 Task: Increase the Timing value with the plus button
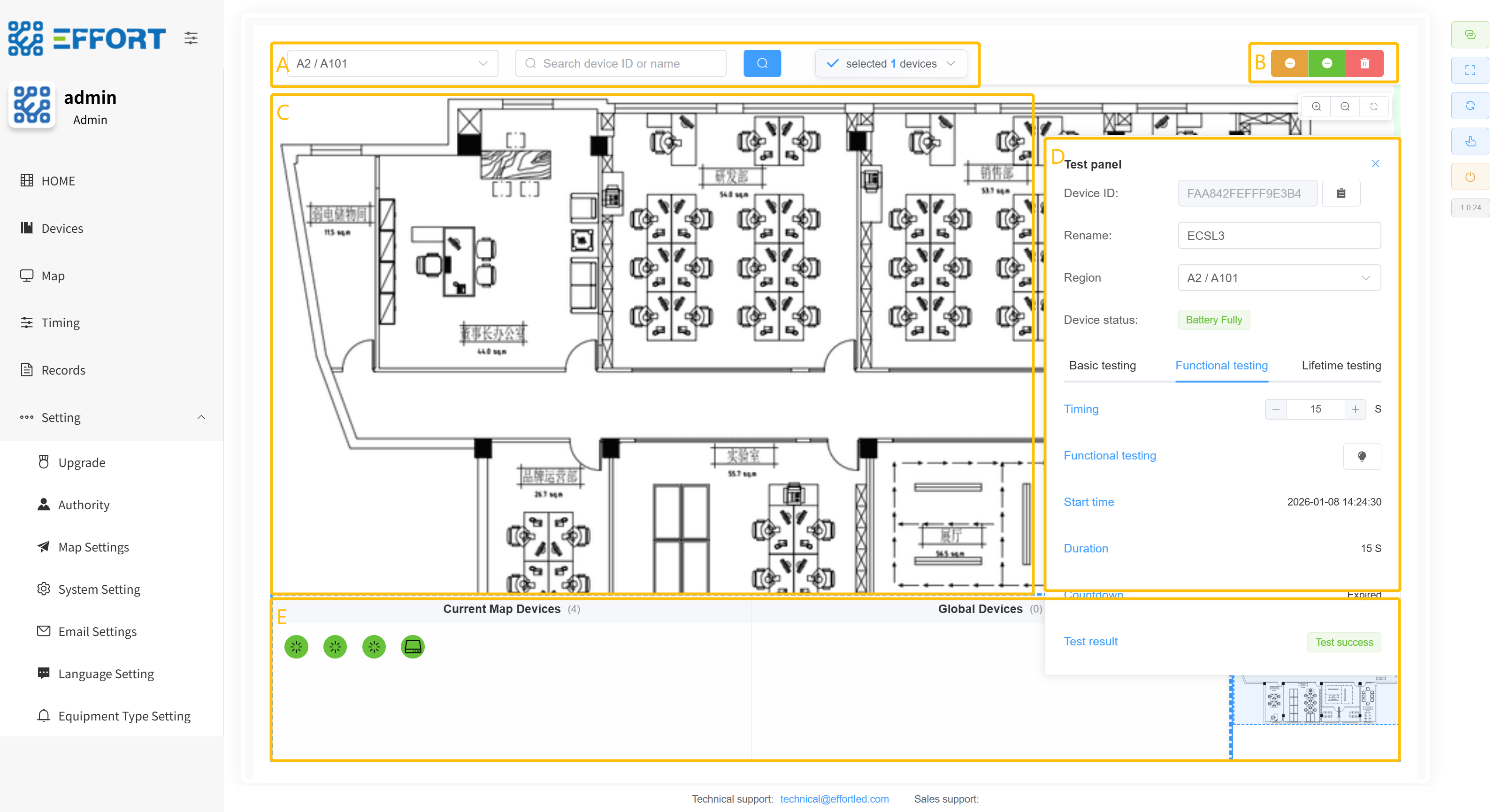[x=1355, y=409]
